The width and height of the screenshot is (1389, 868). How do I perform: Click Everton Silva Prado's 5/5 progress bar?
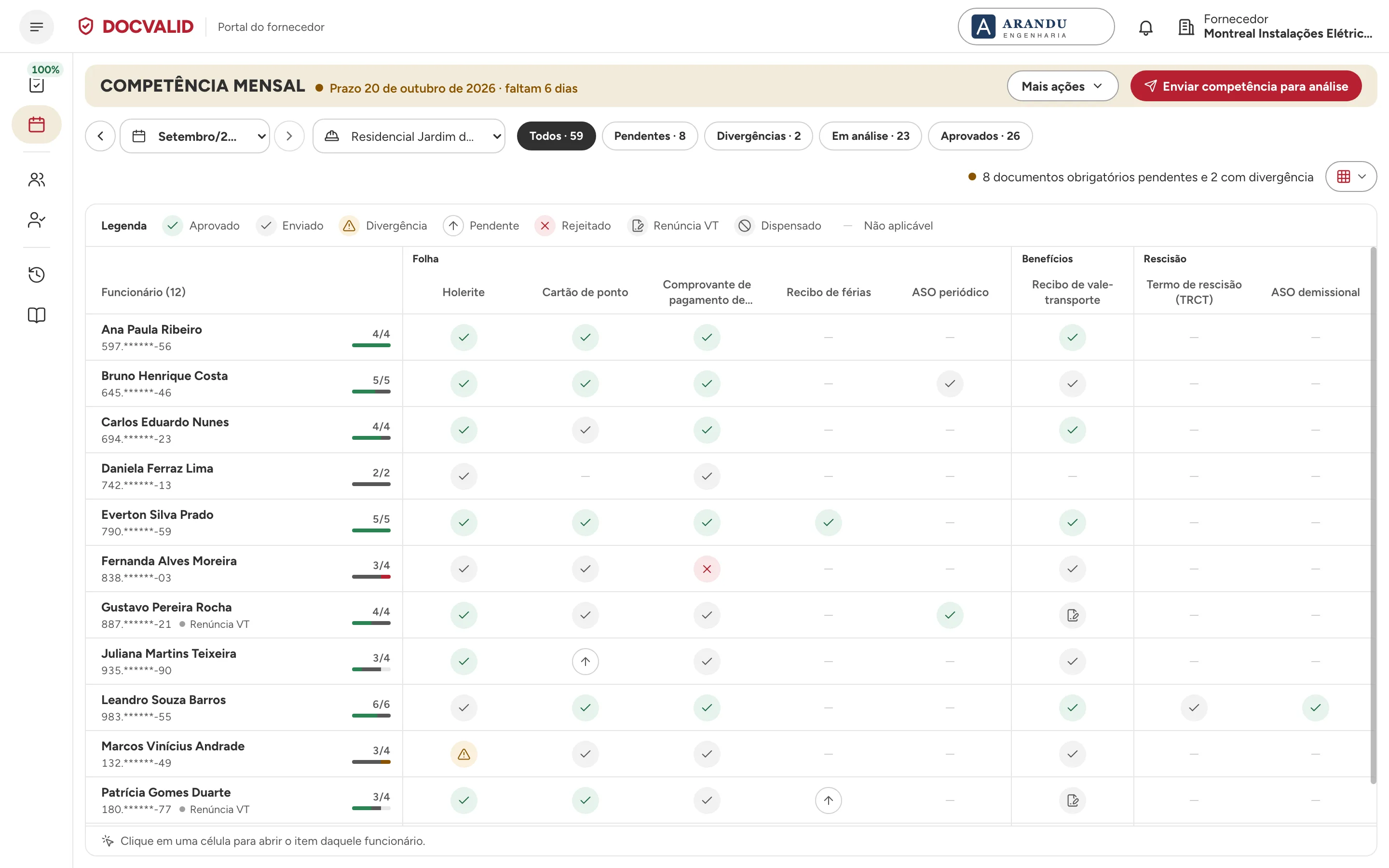click(x=371, y=530)
